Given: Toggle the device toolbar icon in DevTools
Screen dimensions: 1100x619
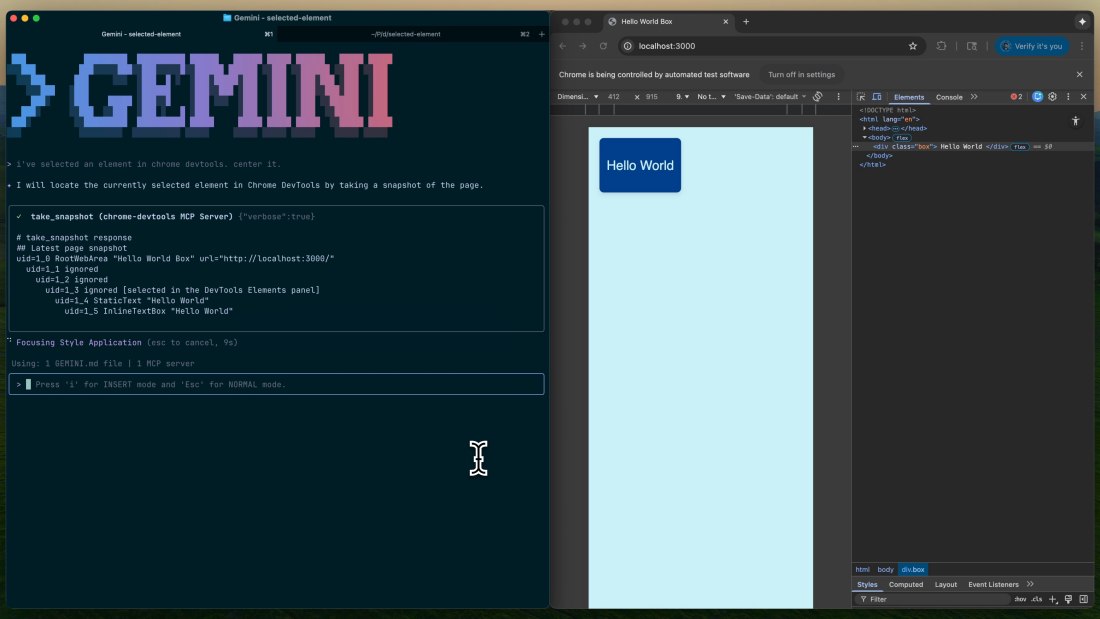Looking at the screenshot, I should pos(877,97).
